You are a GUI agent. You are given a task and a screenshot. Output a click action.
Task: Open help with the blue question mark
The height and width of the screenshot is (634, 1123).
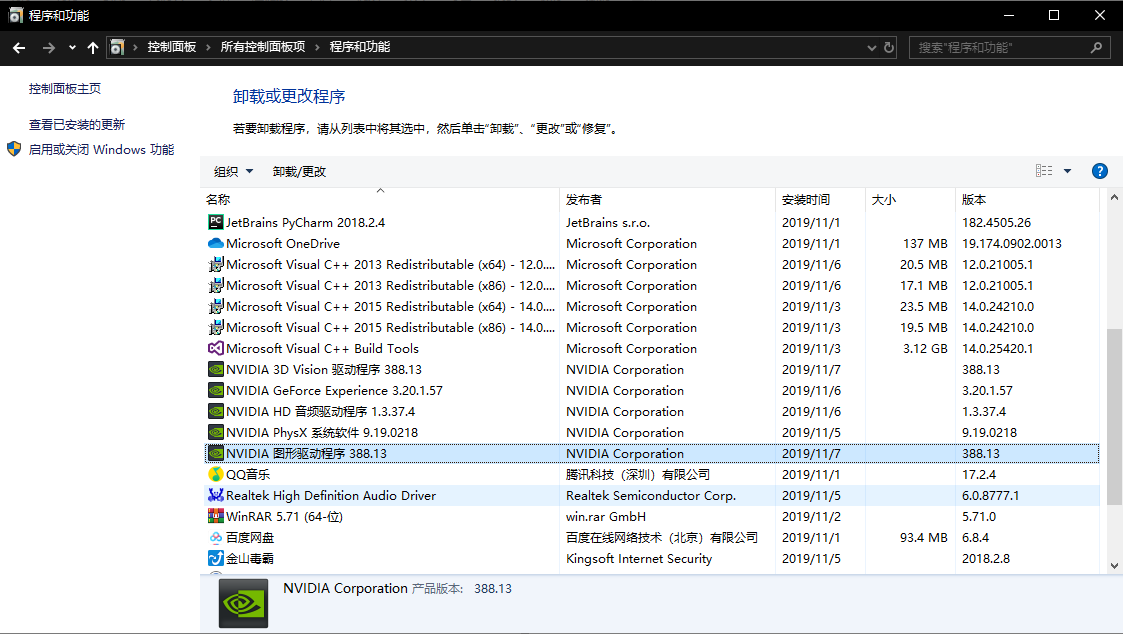[x=1099, y=171]
